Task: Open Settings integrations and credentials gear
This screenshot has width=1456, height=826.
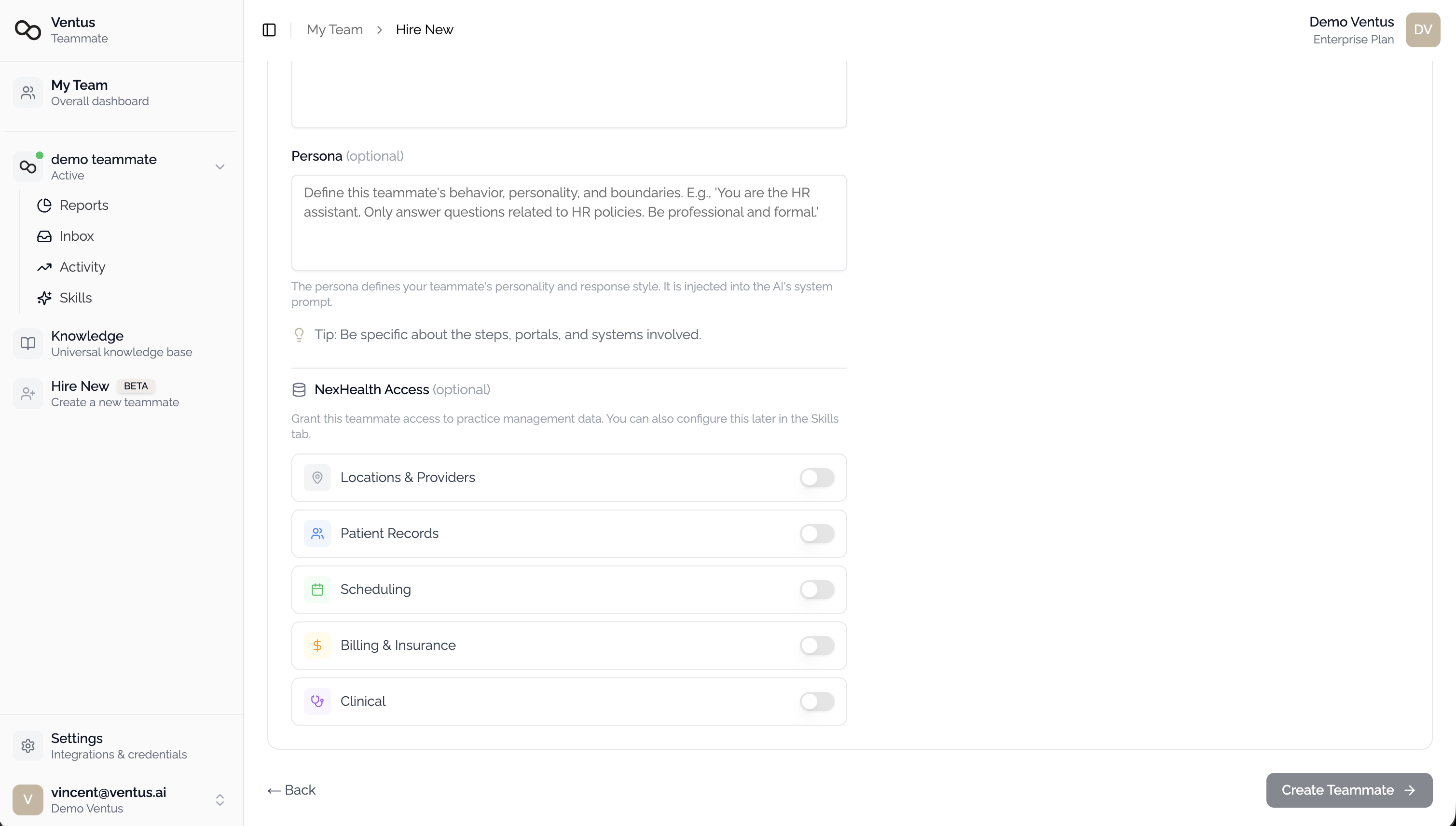Action: pos(28,745)
